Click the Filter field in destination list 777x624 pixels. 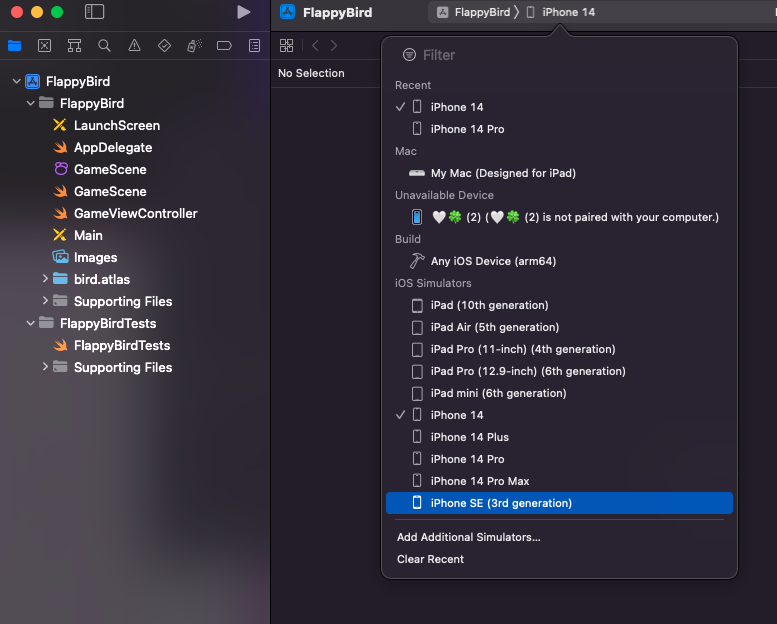559,55
